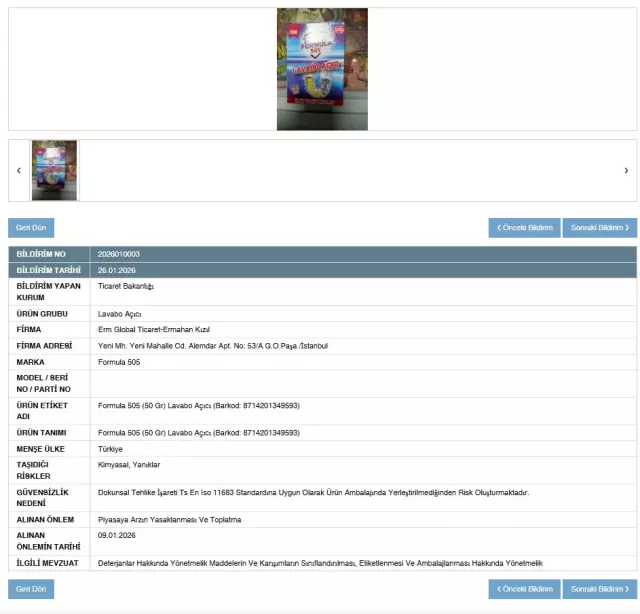Click the firm name Erm Global Ticaret-Ermahan Kızıl
Viewport: 640px width, 614px height.
click(153, 329)
